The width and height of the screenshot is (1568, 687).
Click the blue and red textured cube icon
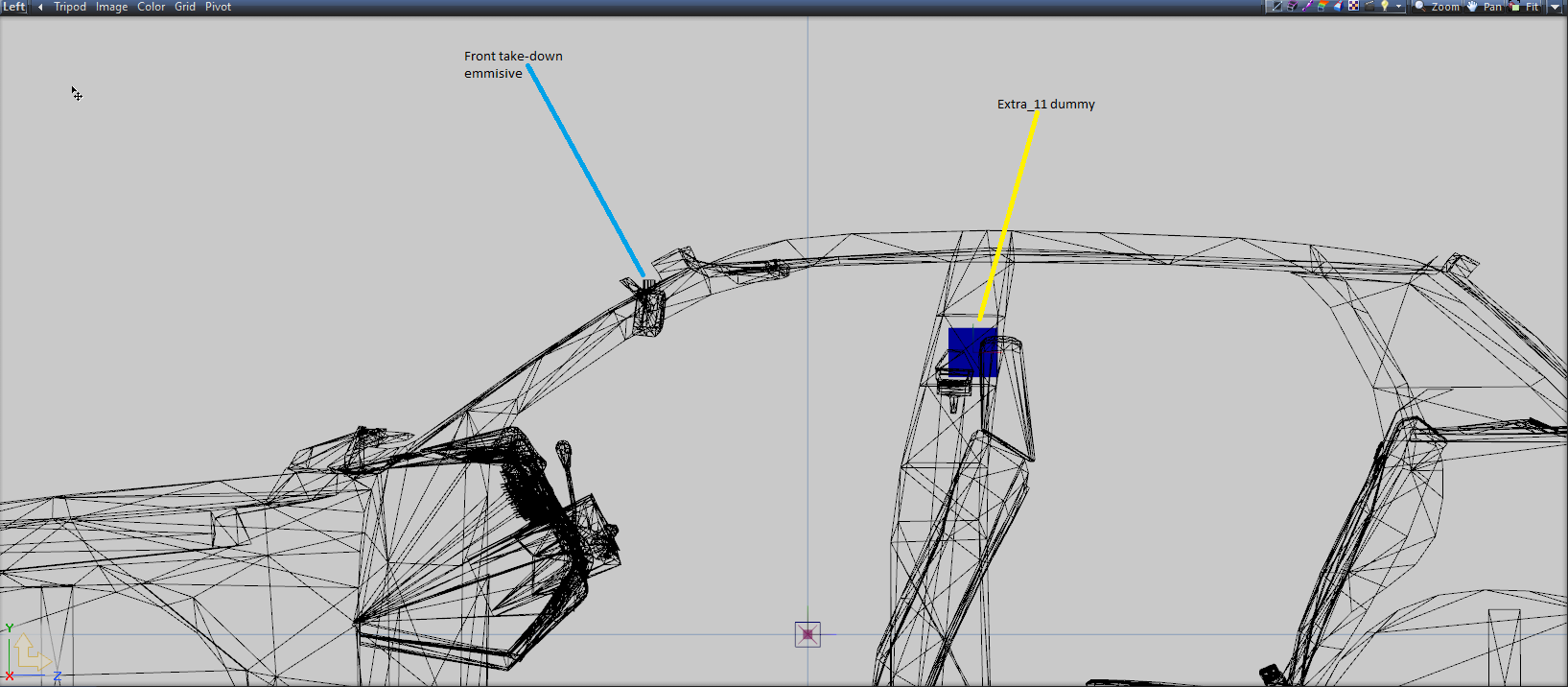click(x=1338, y=6)
